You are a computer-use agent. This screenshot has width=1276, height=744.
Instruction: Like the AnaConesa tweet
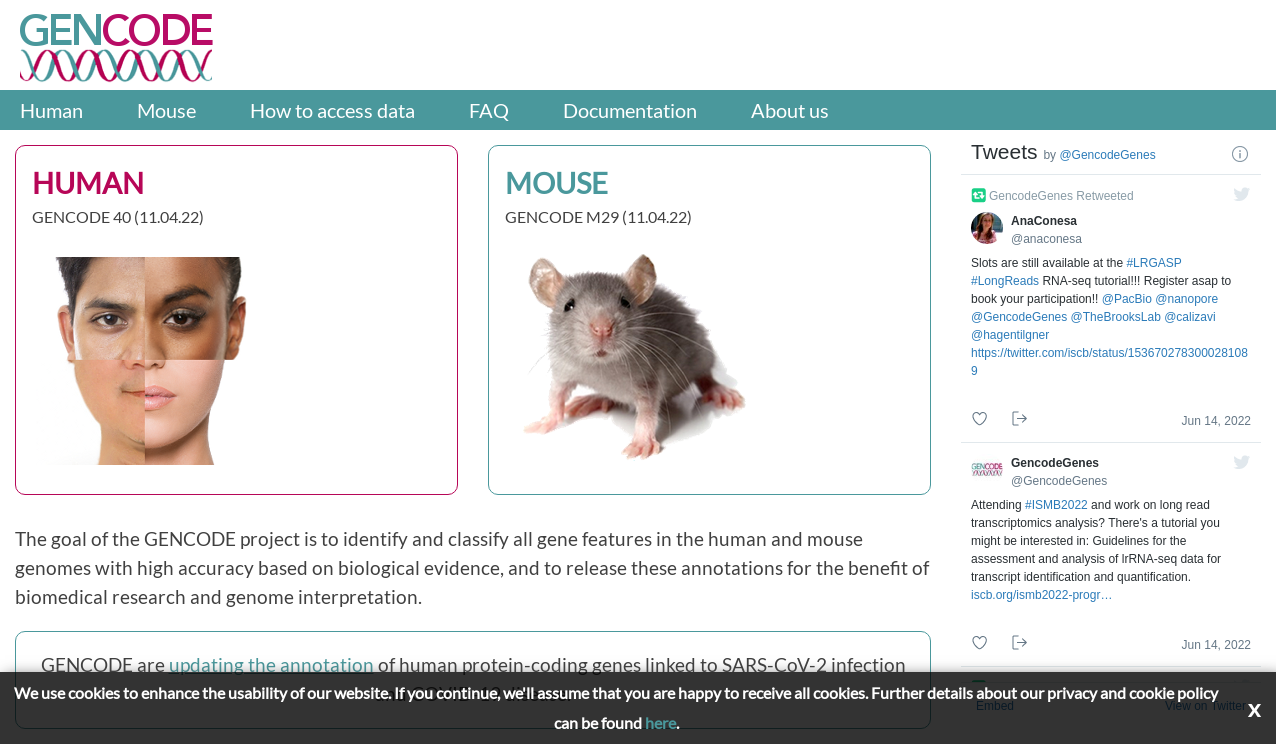click(x=980, y=419)
